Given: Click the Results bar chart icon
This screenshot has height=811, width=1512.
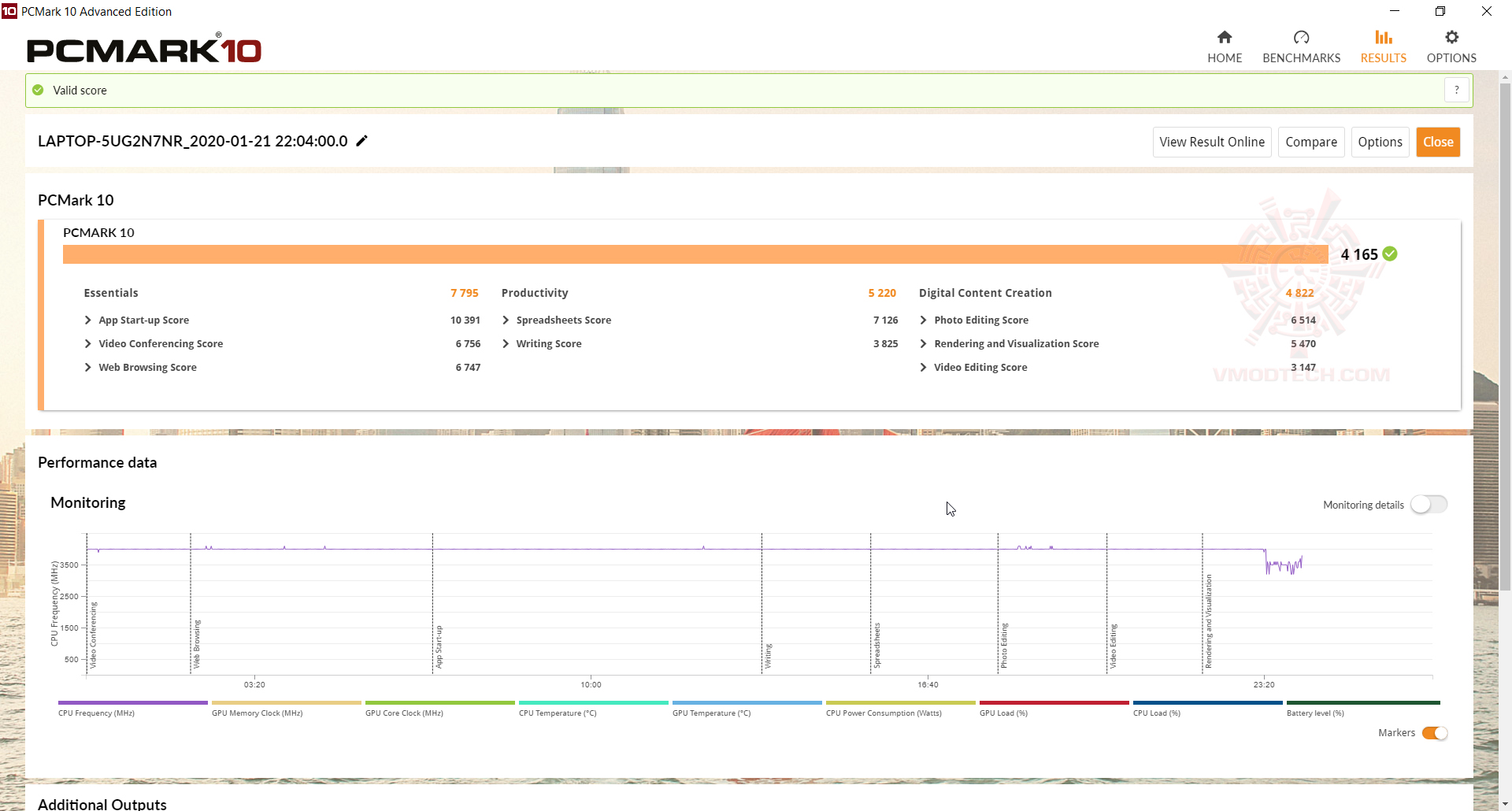Looking at the screenshot, I should point(1384,37).
